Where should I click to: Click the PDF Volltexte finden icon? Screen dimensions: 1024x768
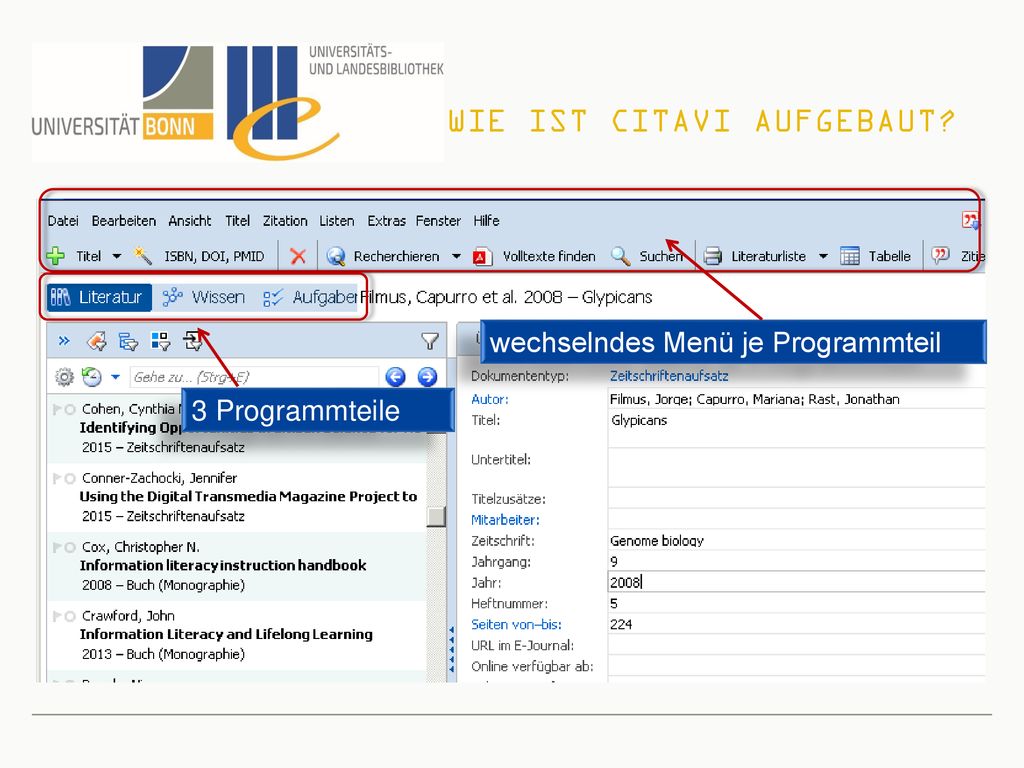(482, 256)
